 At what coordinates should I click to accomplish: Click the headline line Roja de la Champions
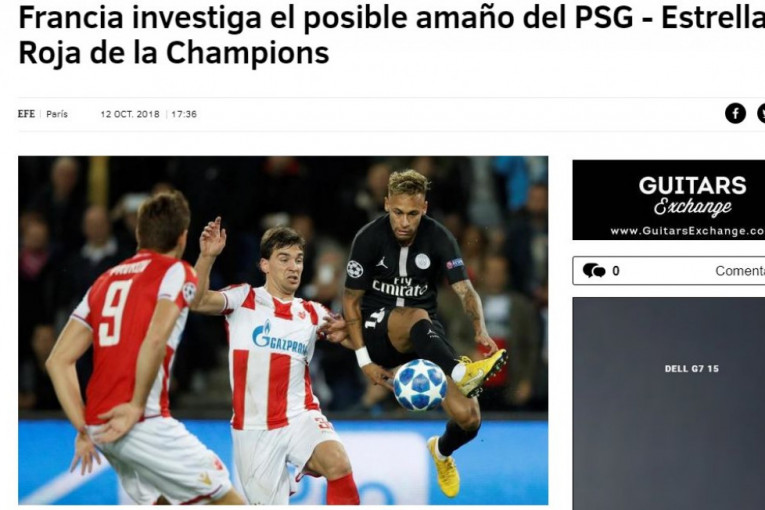[174, 53]
